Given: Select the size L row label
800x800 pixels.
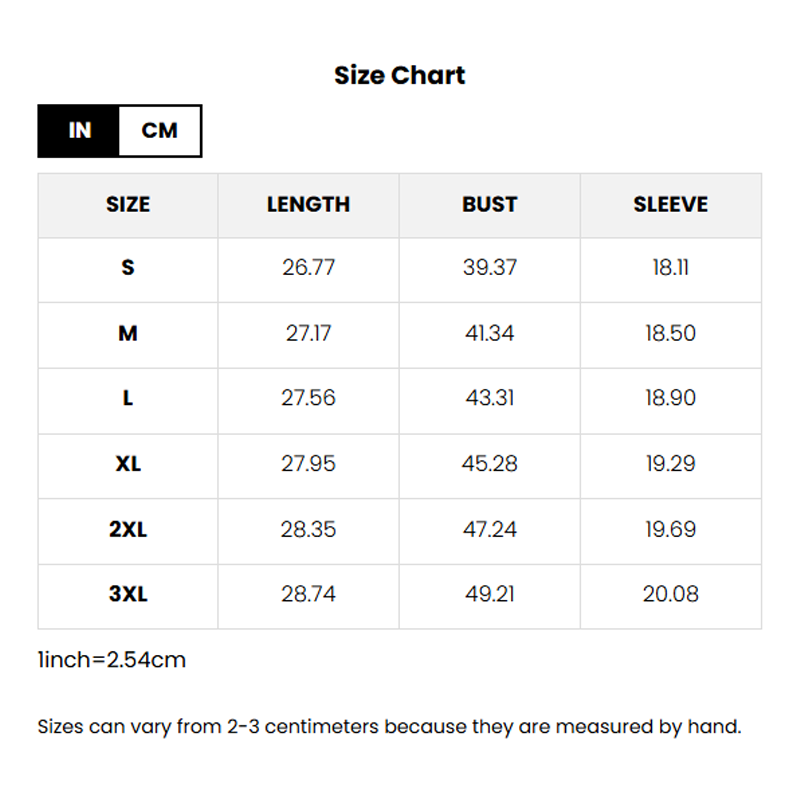Looking at the screenshot, I should 128,398.
